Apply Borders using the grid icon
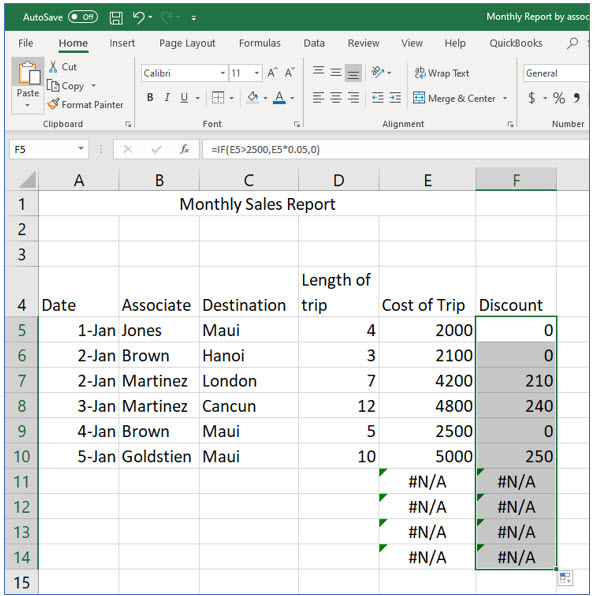 click(x=218, y=98)
